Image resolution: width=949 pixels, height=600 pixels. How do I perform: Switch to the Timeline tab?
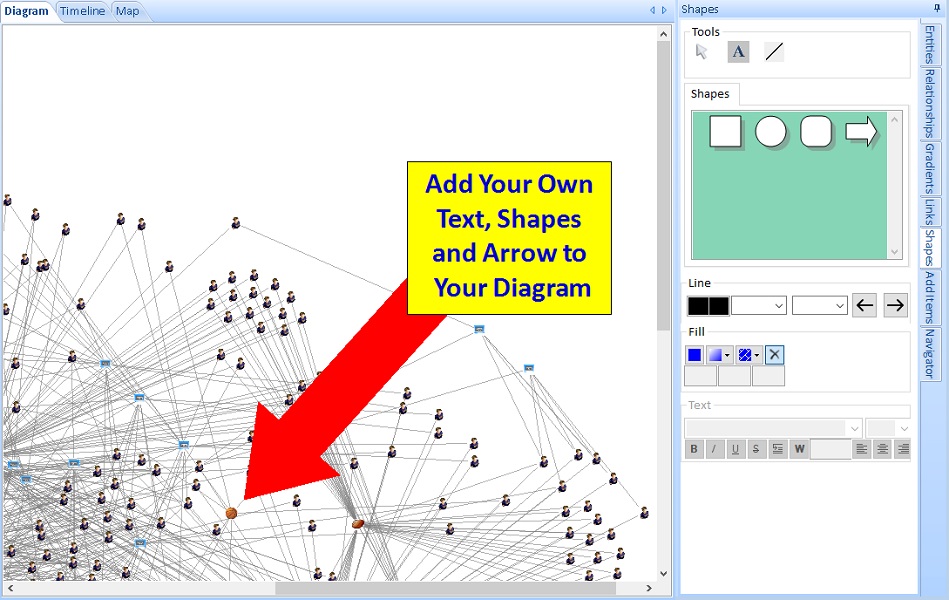[82, 11]
